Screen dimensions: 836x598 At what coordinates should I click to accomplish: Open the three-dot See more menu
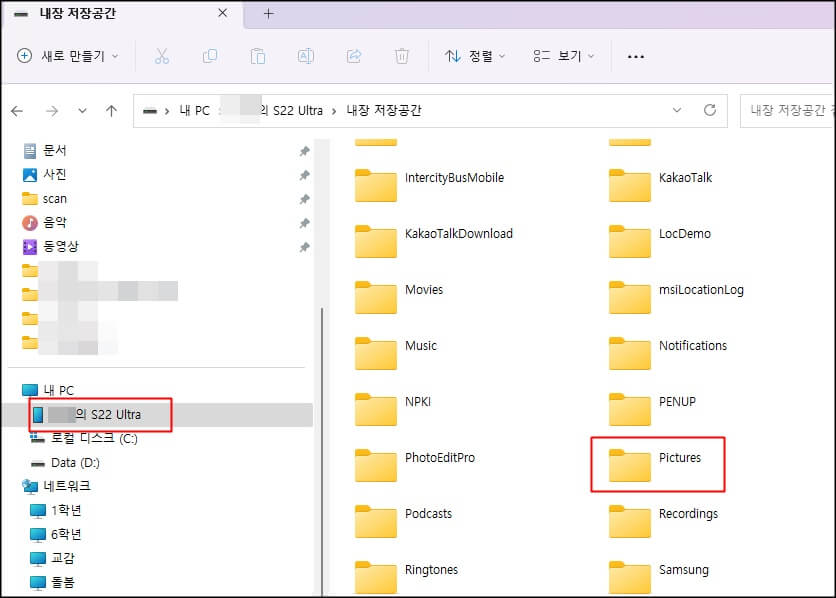click(636, 56)
